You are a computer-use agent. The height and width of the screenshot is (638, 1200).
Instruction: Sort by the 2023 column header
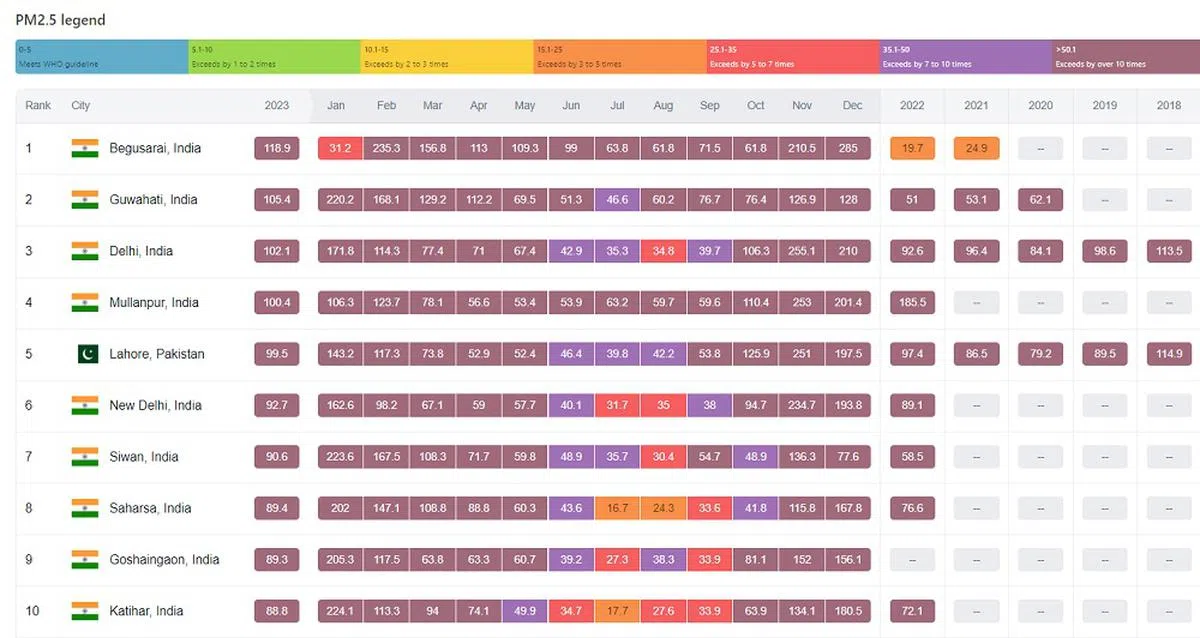point(277,106)
